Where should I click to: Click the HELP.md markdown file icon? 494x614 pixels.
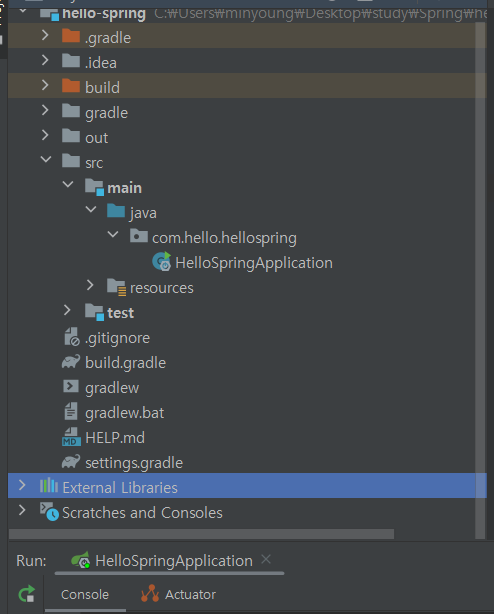tap(71, 437)
